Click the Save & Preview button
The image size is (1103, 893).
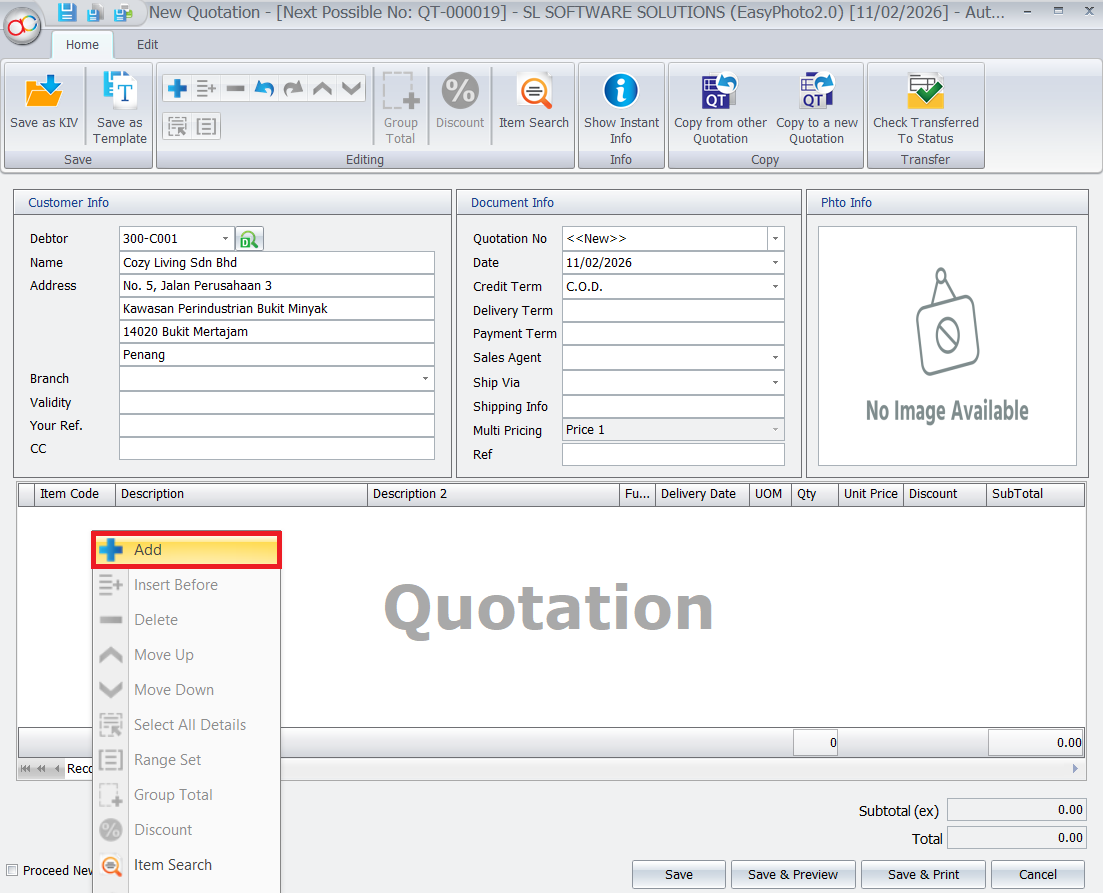[793, 874]
